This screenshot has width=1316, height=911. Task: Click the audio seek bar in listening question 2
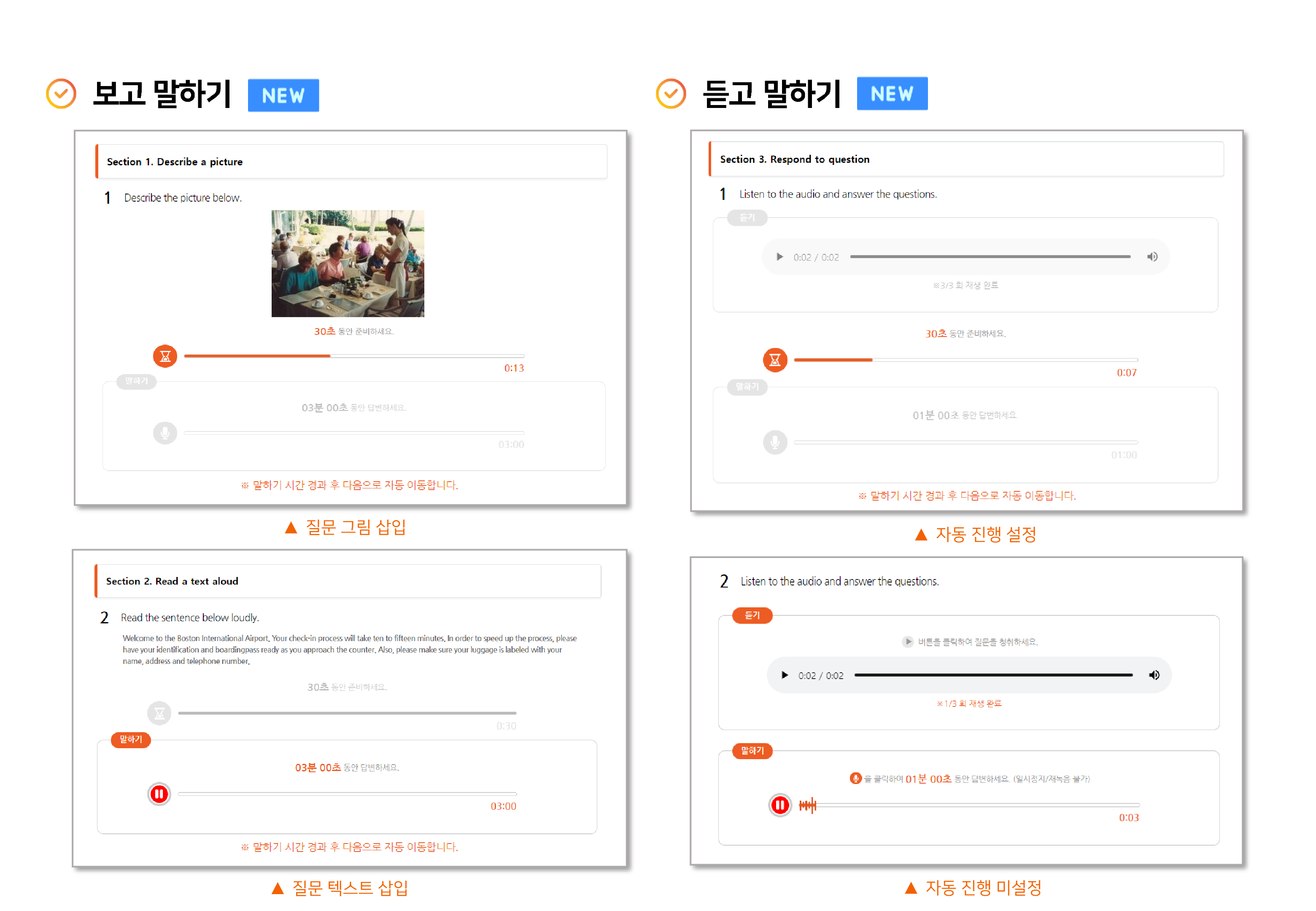[993, 675]
